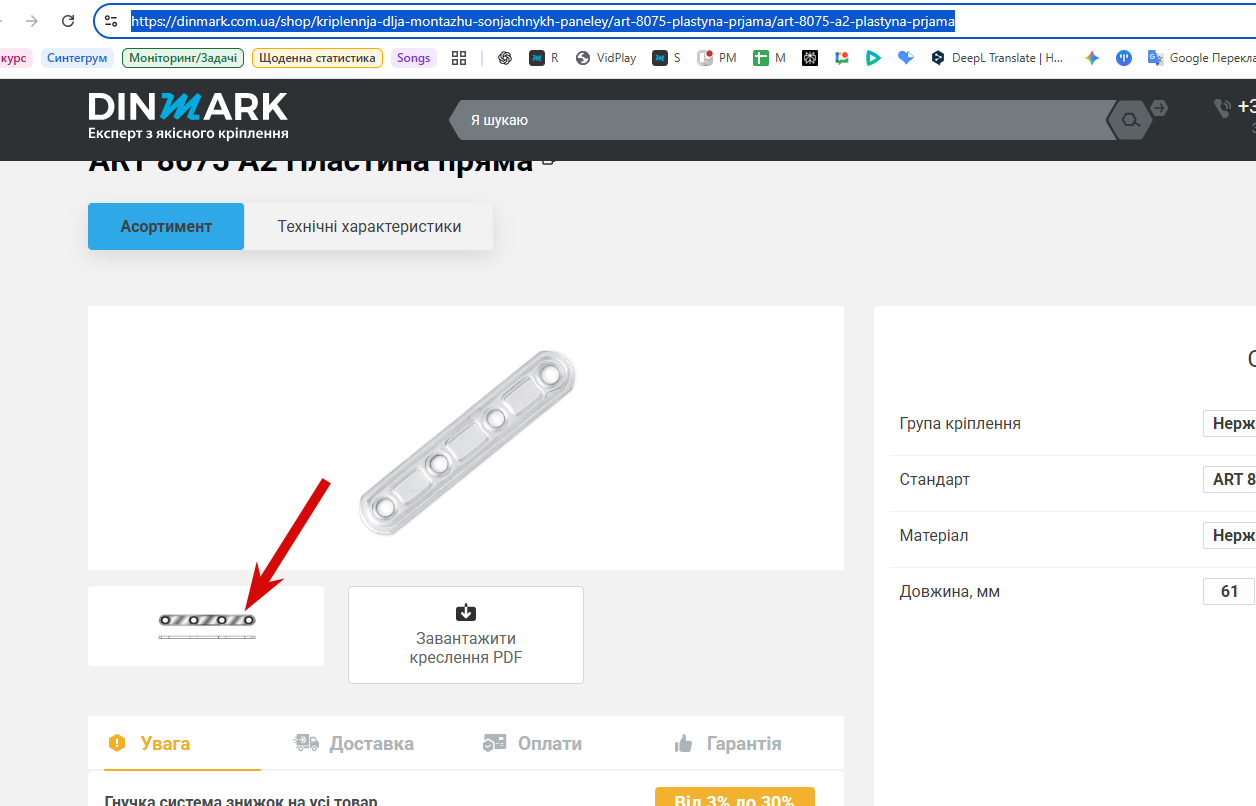Click the magnifier search icon
Viewport: 1256px width, 806px height.
pos(1130,120)
